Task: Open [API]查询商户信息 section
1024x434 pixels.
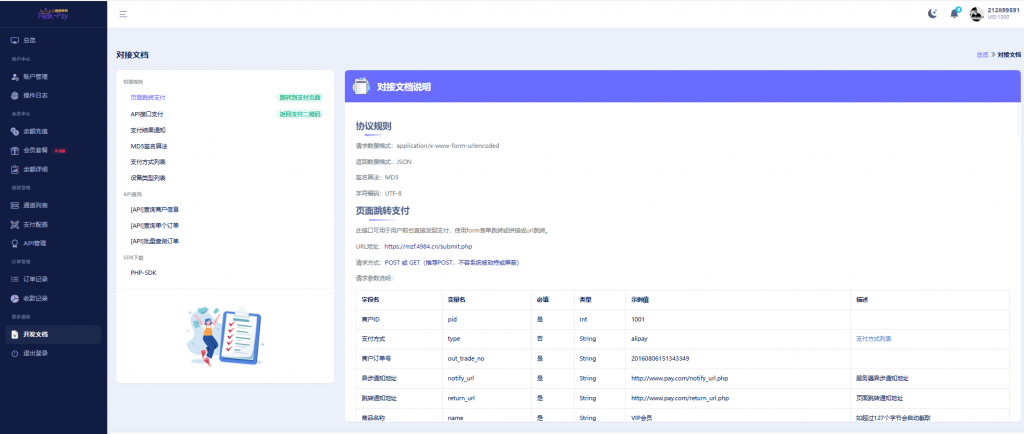Action: [155, 209]
